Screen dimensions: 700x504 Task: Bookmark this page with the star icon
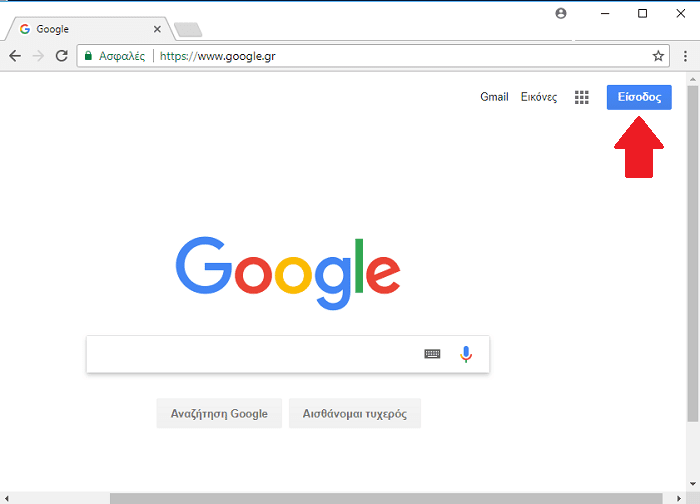(658, 56)
